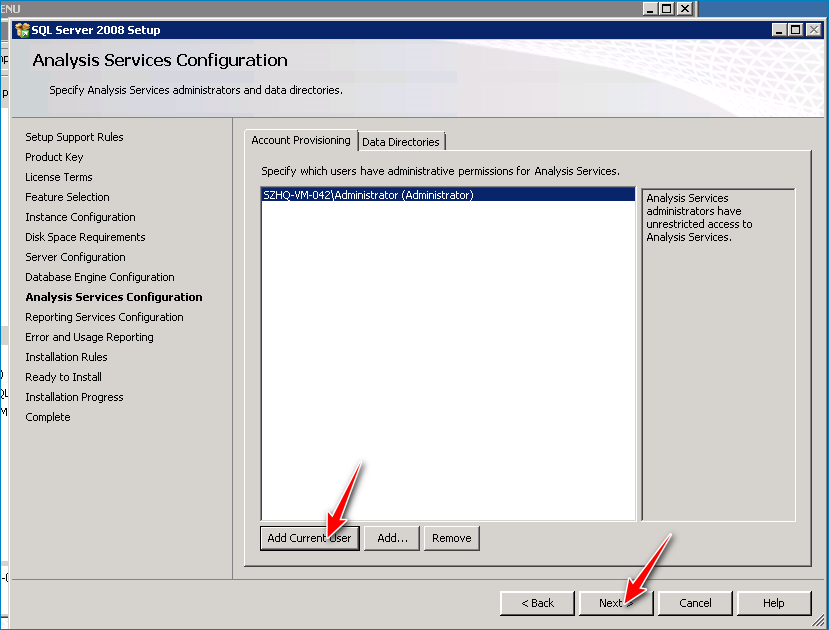Image resolution: width=829 pixels, height=630 pixels.
Task: Close the background ENU window
Action: 685,8
